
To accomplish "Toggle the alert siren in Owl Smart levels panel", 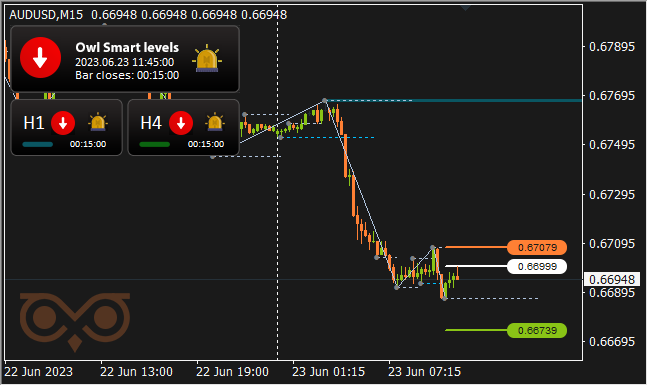I will click(207, 59).
